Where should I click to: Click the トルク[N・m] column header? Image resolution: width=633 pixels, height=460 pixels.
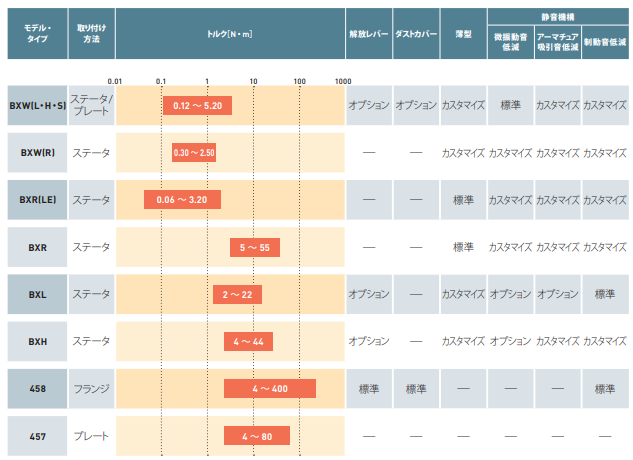coord(229,34)
